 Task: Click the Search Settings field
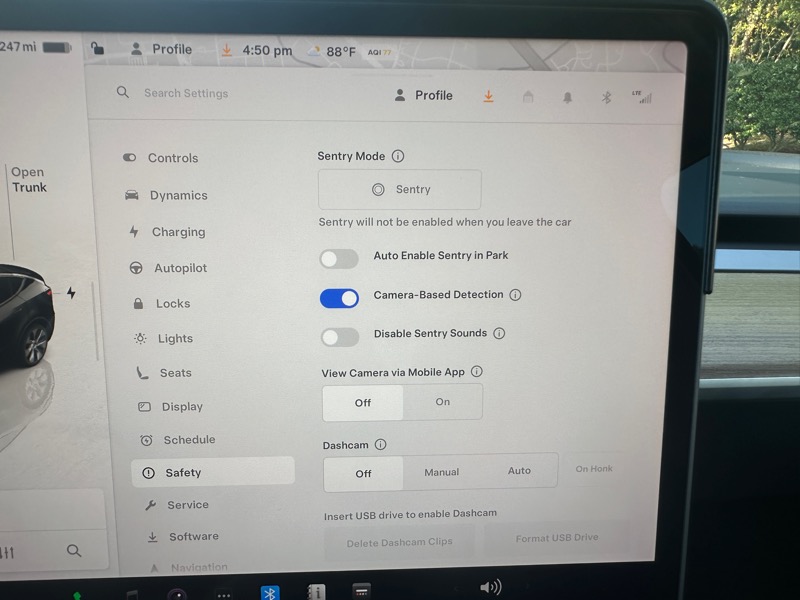pos(186,93)
